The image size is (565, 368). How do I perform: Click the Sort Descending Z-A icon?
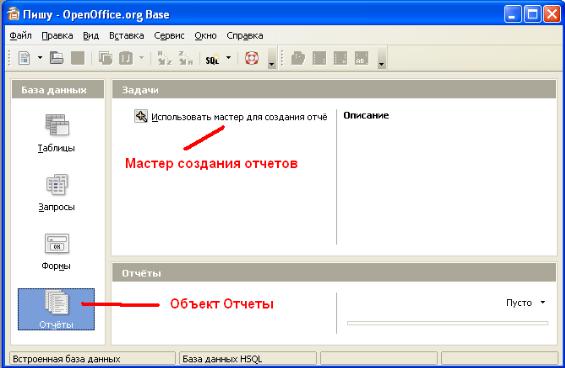pyautogui.click(x=186, y=58)
